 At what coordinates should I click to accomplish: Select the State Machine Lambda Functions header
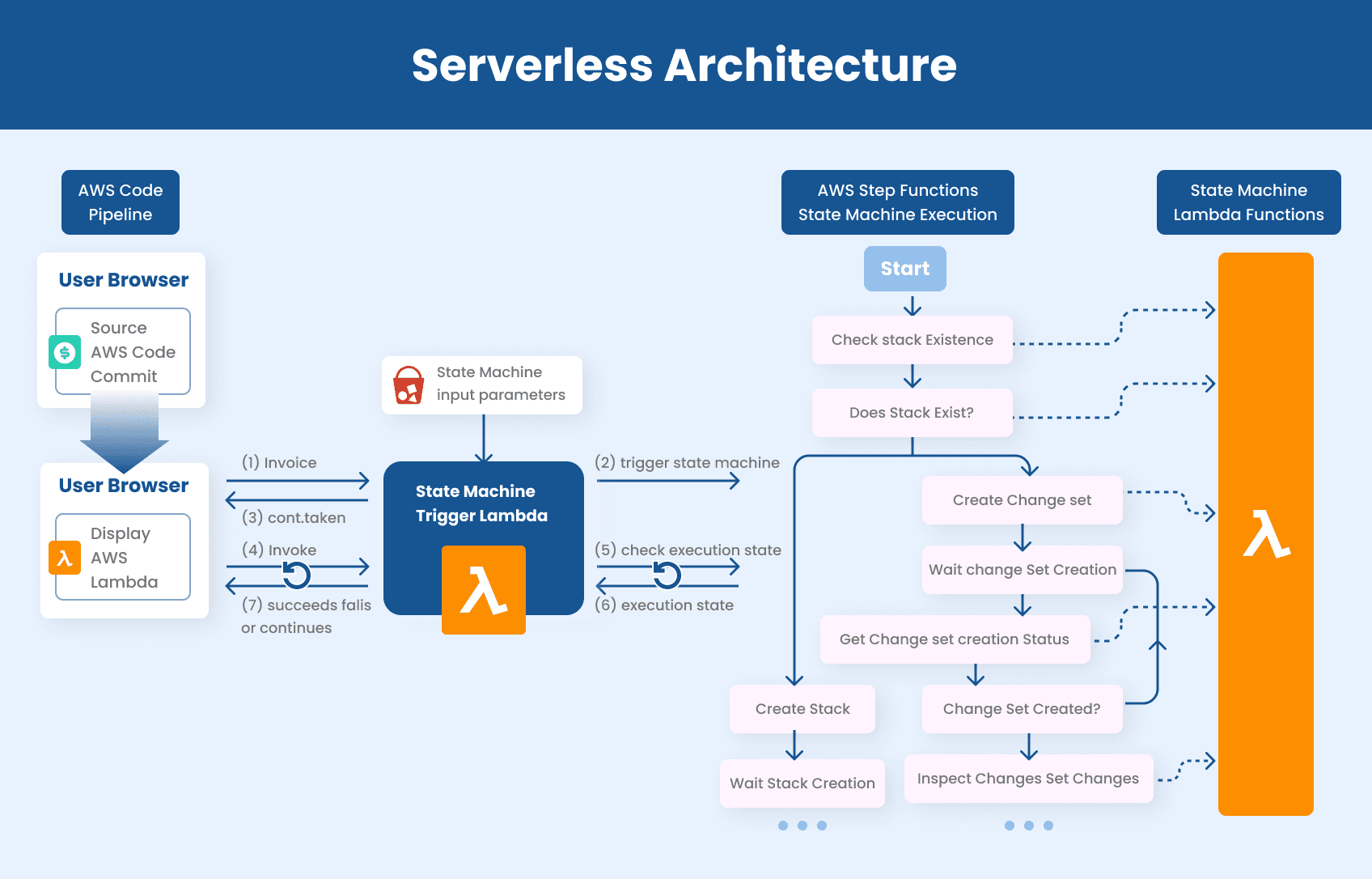click(1248, 202)
